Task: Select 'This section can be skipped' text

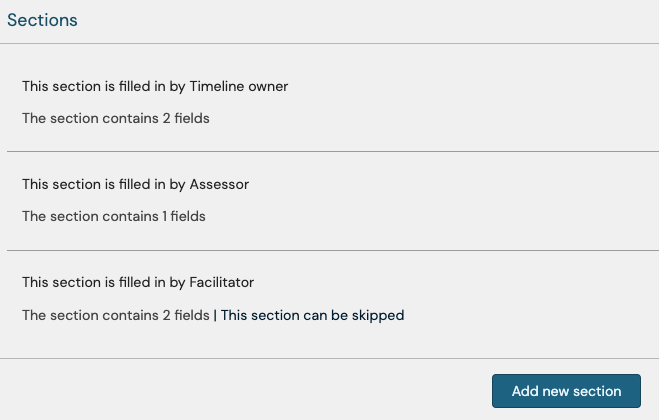Action: (x=312, y=315)
